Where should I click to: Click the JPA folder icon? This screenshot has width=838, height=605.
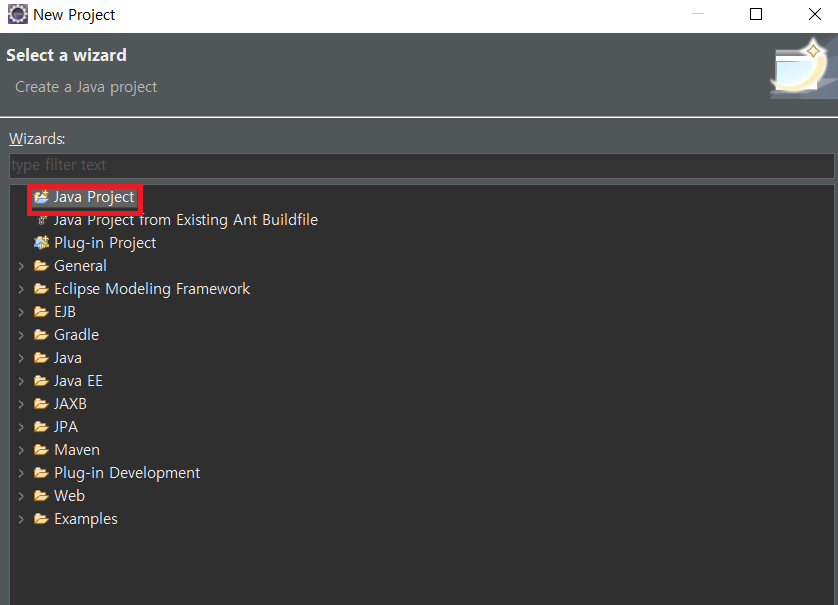(x=41, y=426)
